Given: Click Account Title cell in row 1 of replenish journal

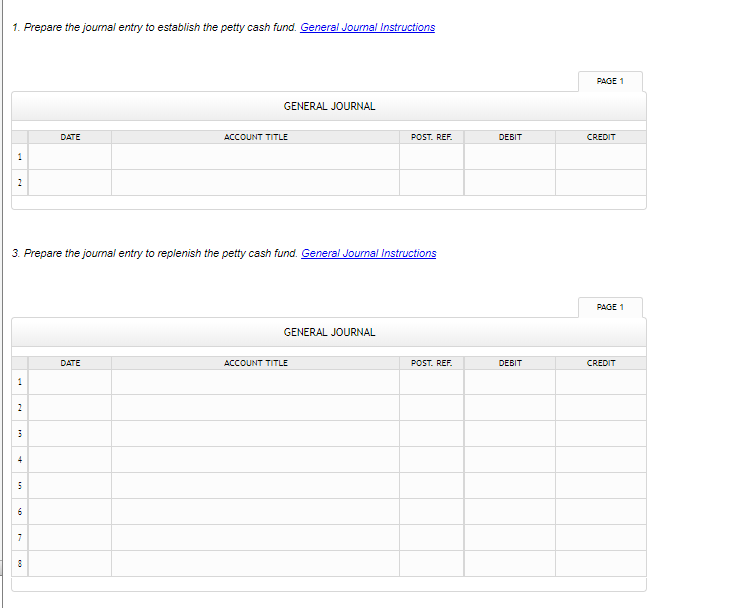Looking at the screenshot, I should coord(255,382).
